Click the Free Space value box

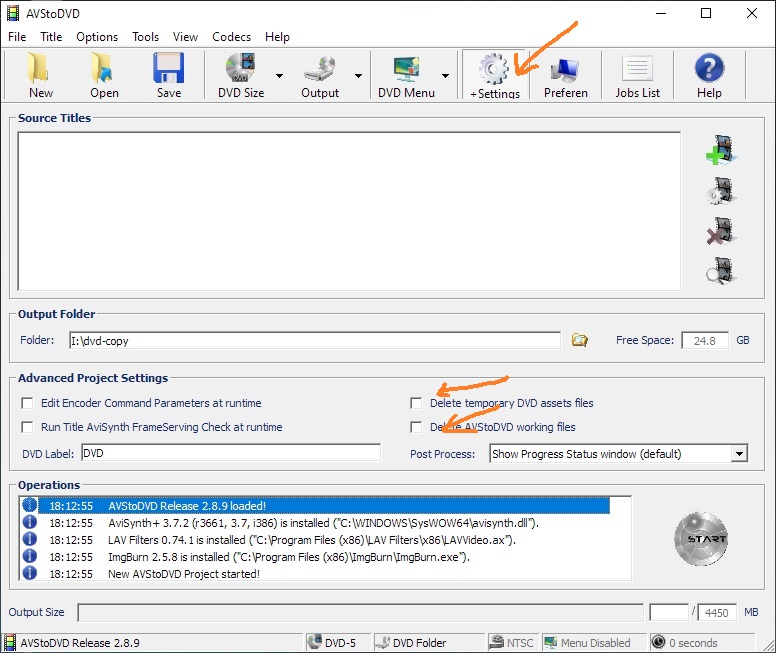click(x=704, y=341)
